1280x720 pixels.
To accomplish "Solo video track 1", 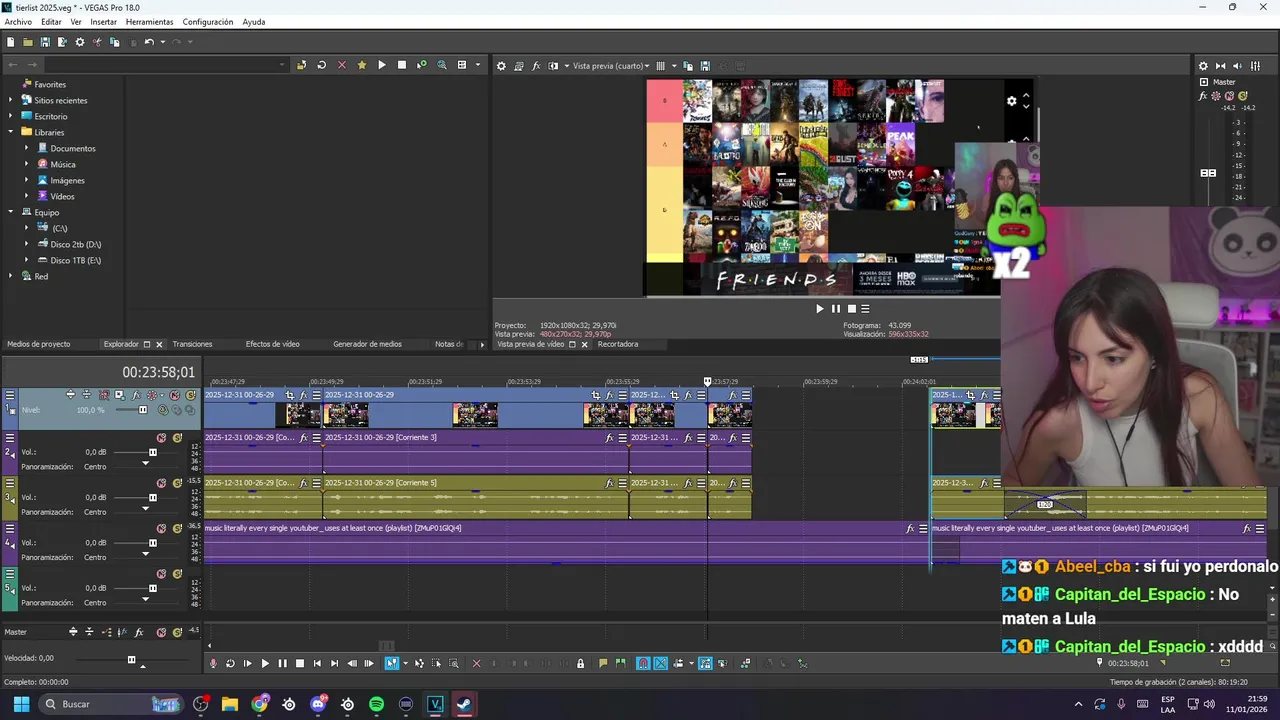I will coord(190,395).
